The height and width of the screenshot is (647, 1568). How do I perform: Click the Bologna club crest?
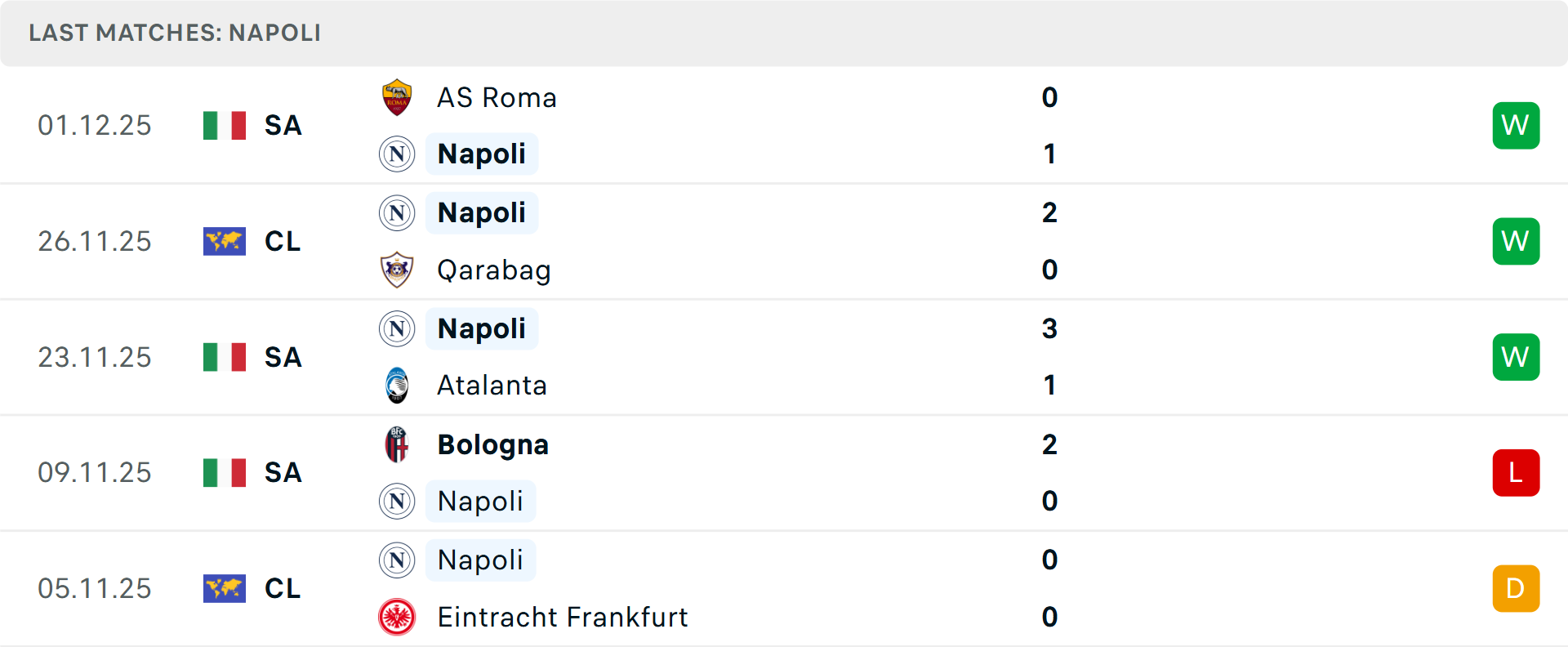point(397,444)
